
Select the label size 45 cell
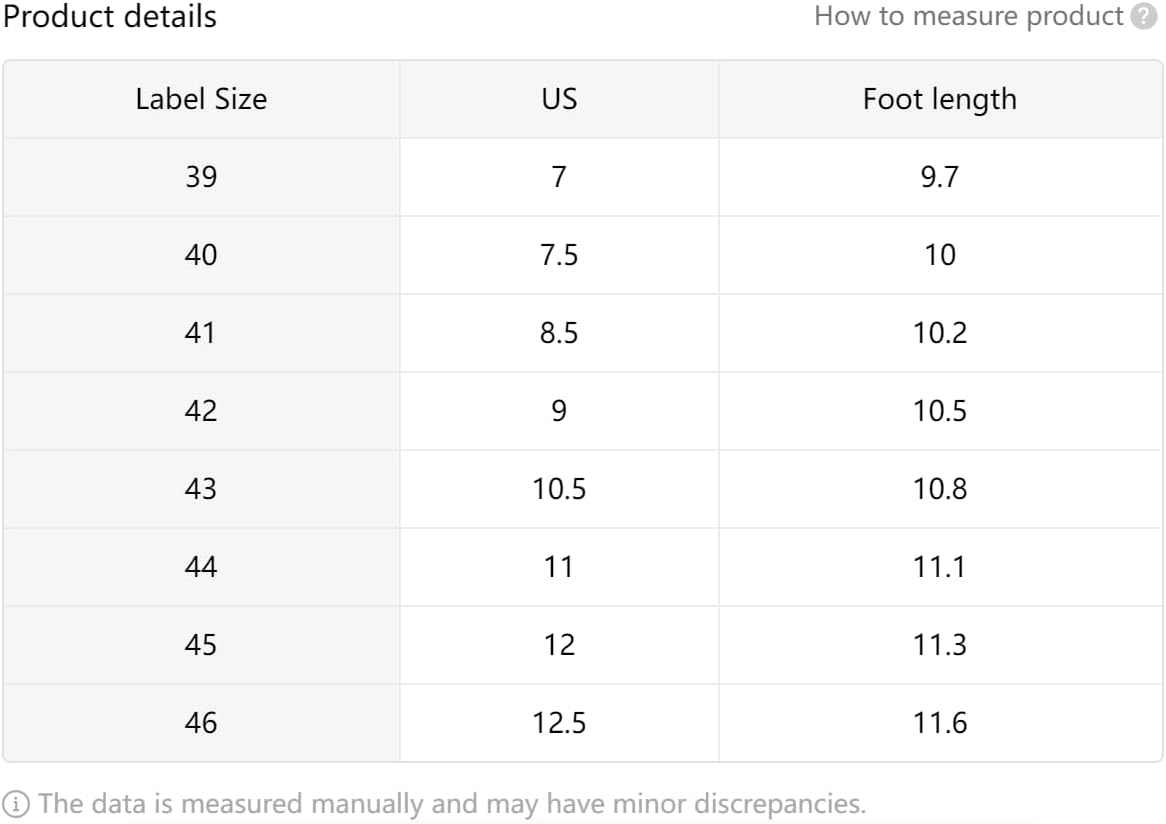(x=201, y=645)
